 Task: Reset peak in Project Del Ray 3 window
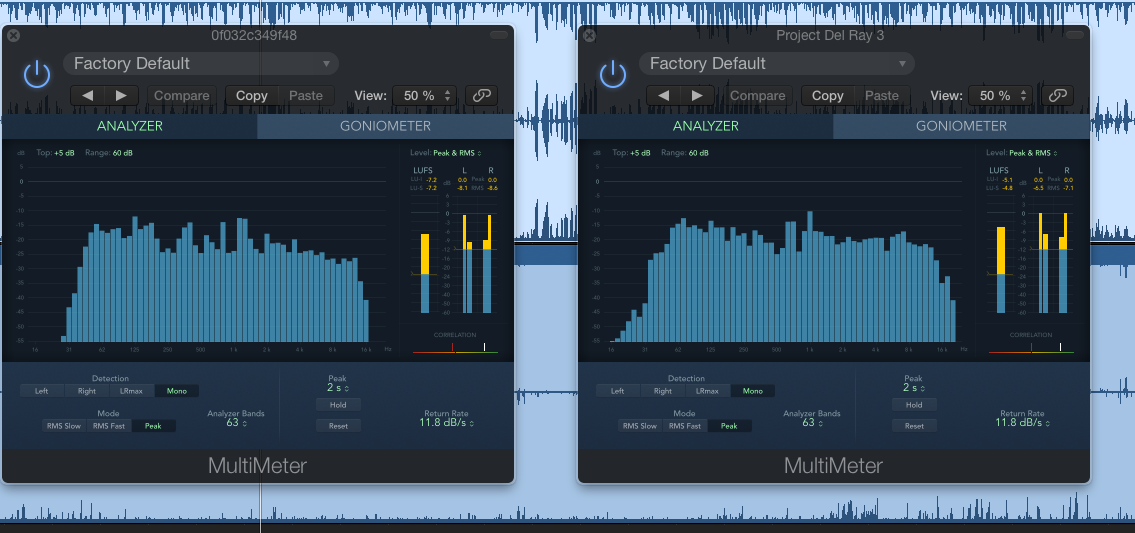(914, 426)
